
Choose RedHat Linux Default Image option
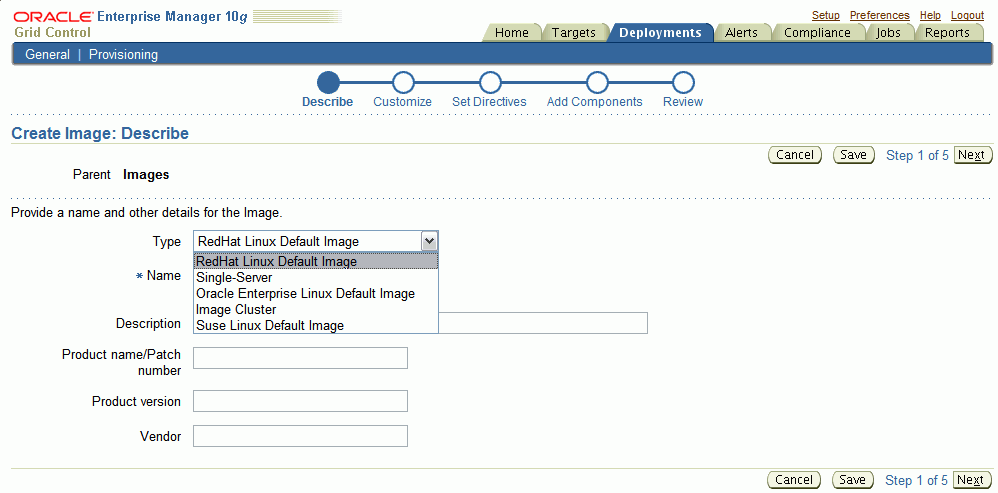point(316,261)
